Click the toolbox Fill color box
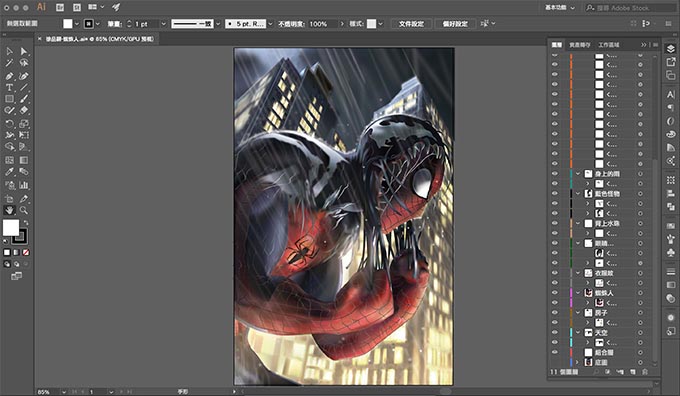The image size is (680, 396). click(11, 227)
